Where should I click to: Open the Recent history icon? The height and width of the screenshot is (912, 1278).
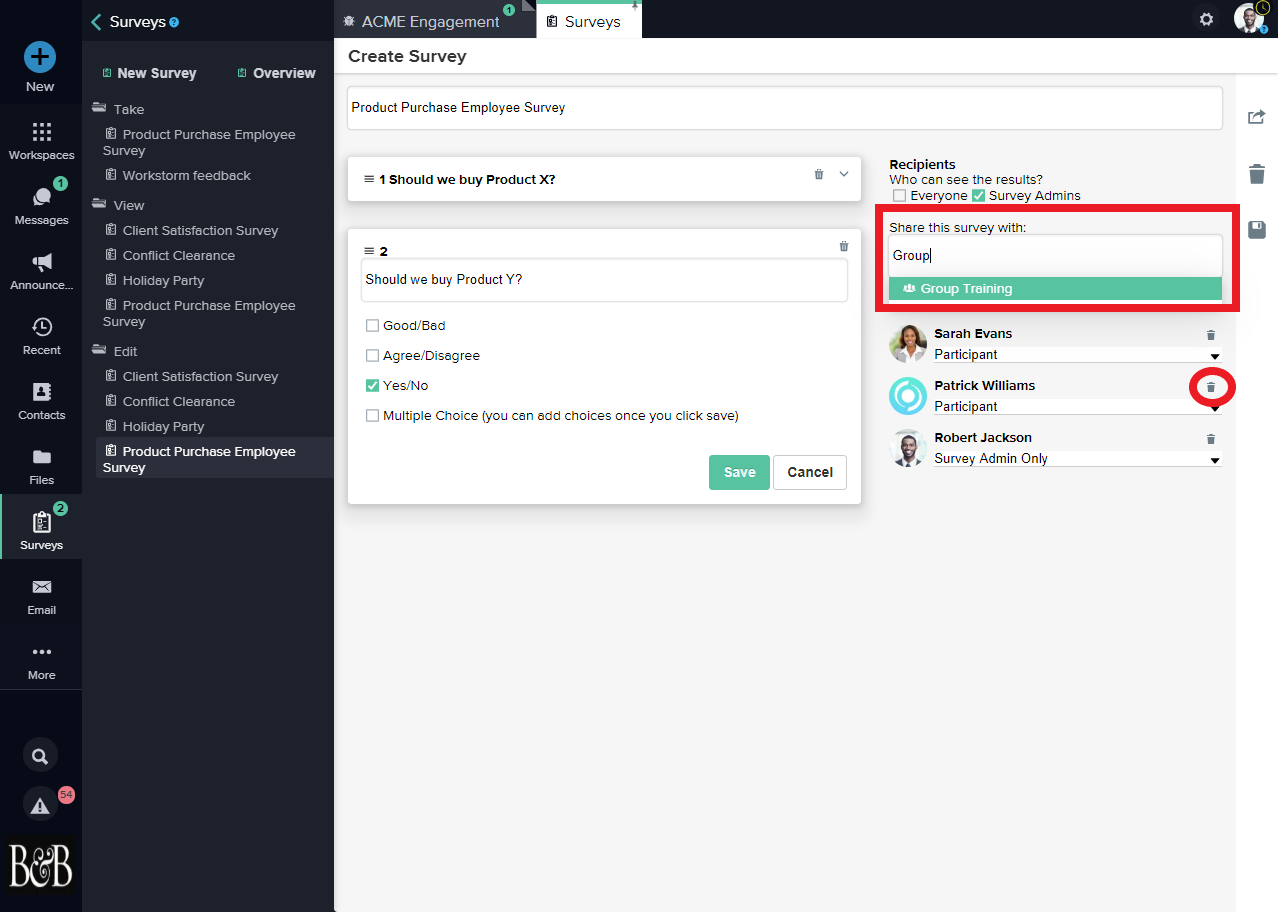41,327
